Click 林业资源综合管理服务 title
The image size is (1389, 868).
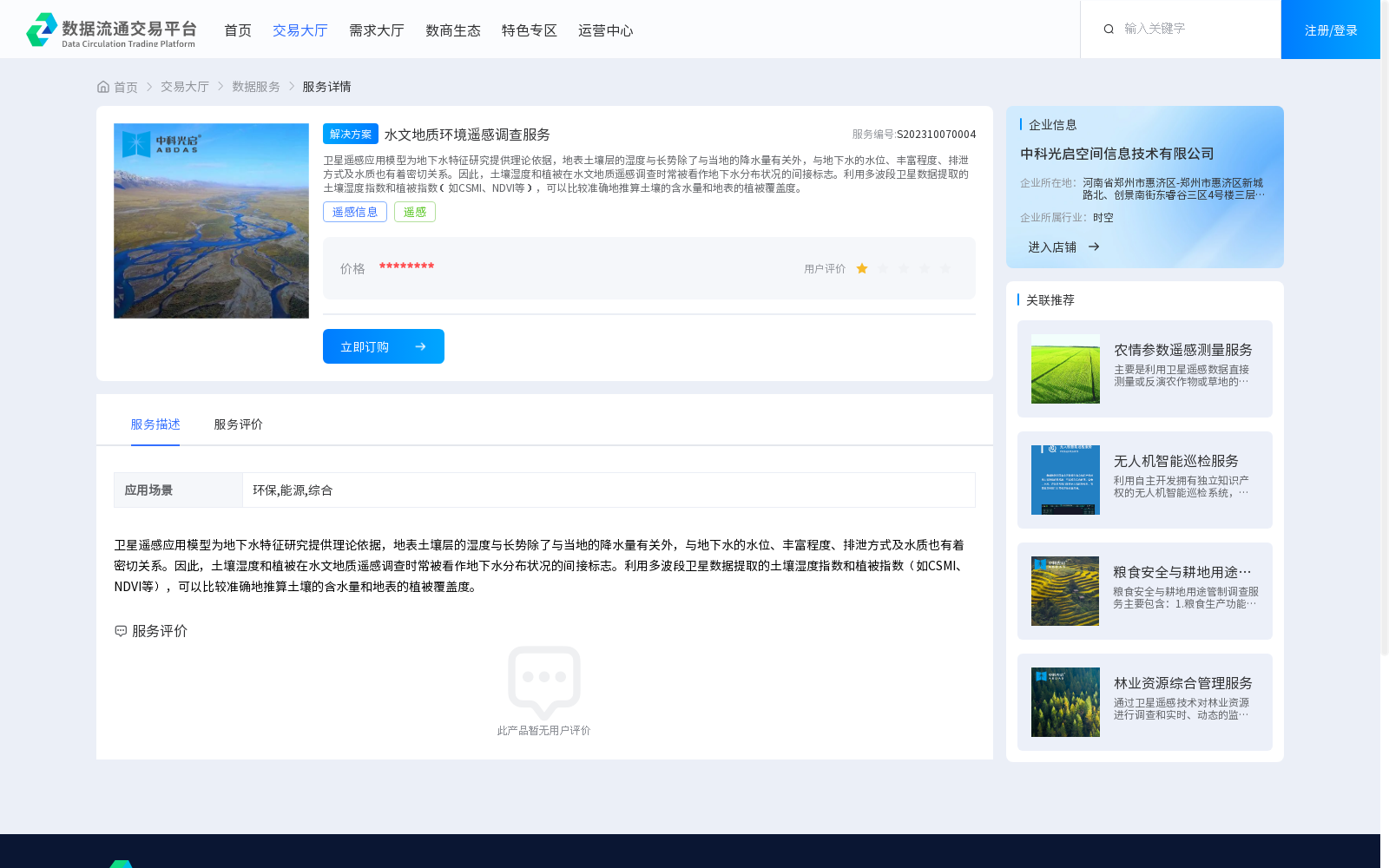point(1183,683)
